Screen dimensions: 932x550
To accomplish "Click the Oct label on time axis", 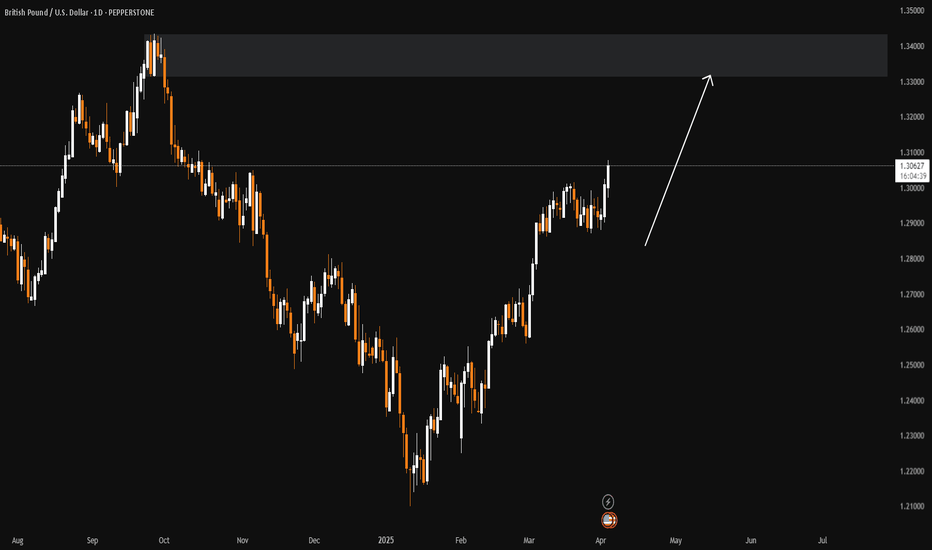I will click(x=163, y=540).
